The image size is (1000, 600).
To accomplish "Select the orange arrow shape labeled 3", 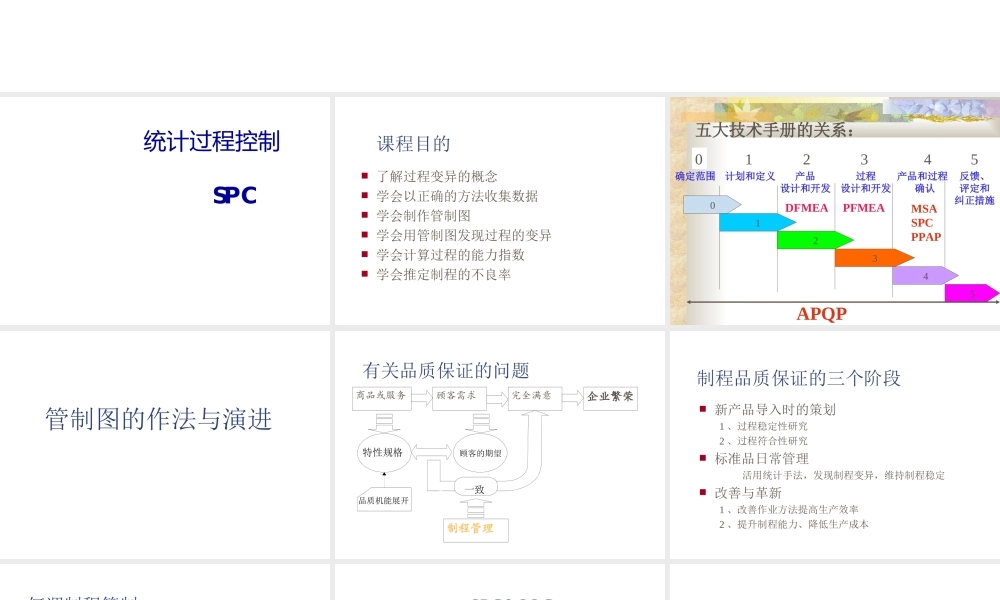I will click(874, 258).
